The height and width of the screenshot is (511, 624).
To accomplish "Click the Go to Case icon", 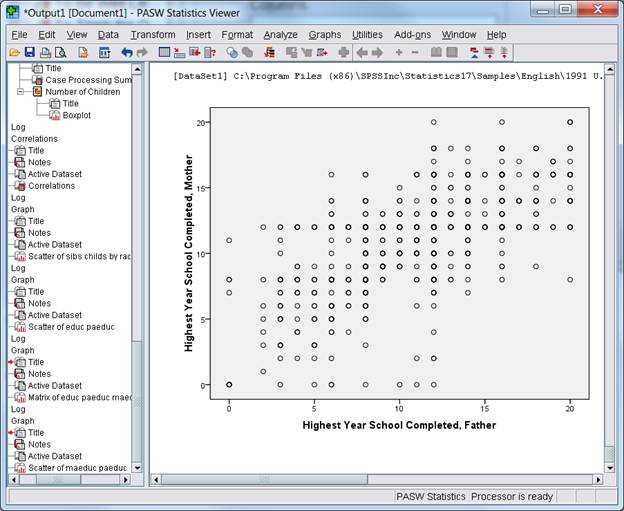I will point(179,52).
